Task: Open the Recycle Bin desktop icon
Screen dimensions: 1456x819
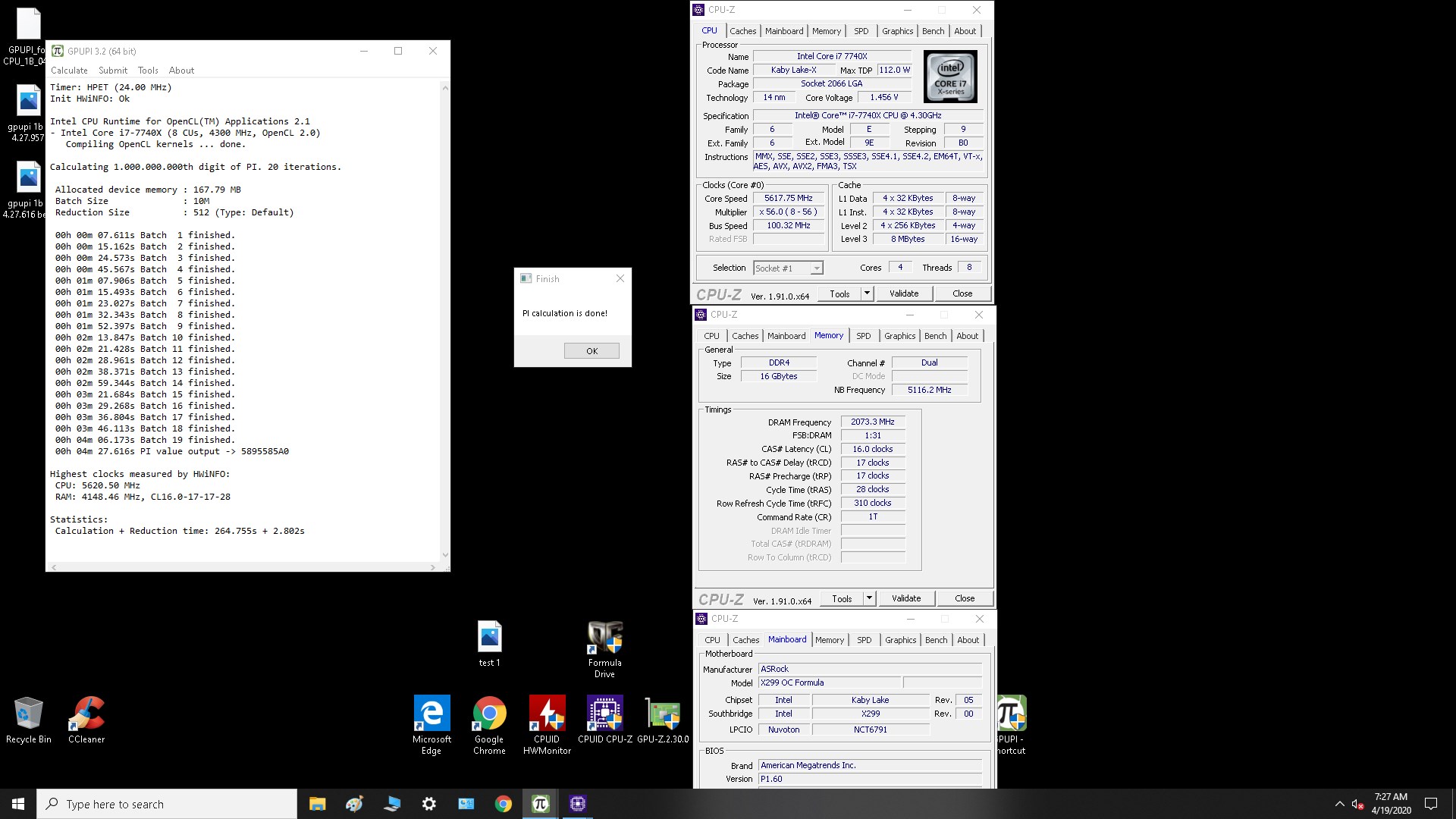Action: (x=29, y=720)
